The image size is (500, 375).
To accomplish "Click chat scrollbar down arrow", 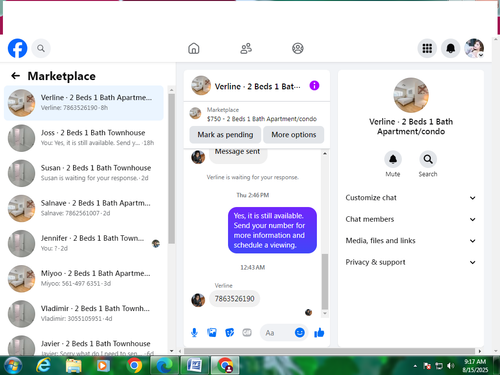I will tap(325, 313).
